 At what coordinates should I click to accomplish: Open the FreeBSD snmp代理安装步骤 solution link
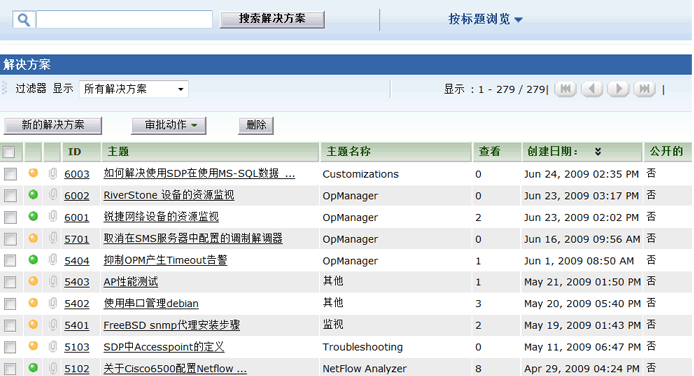(x=172, y=325)
